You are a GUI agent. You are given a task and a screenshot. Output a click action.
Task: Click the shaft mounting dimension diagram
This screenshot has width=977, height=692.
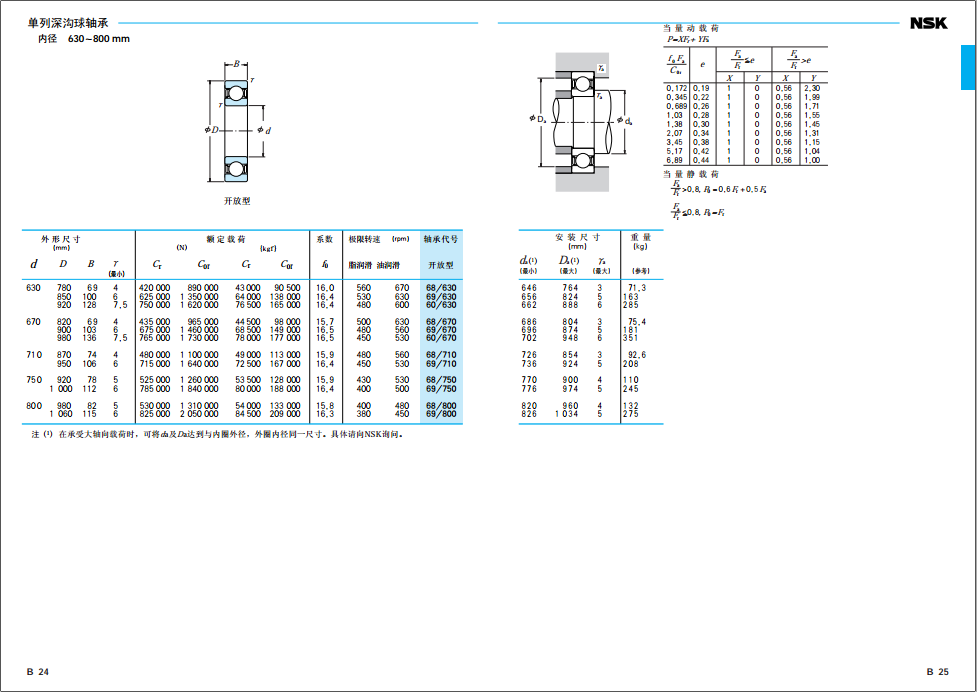580,122
